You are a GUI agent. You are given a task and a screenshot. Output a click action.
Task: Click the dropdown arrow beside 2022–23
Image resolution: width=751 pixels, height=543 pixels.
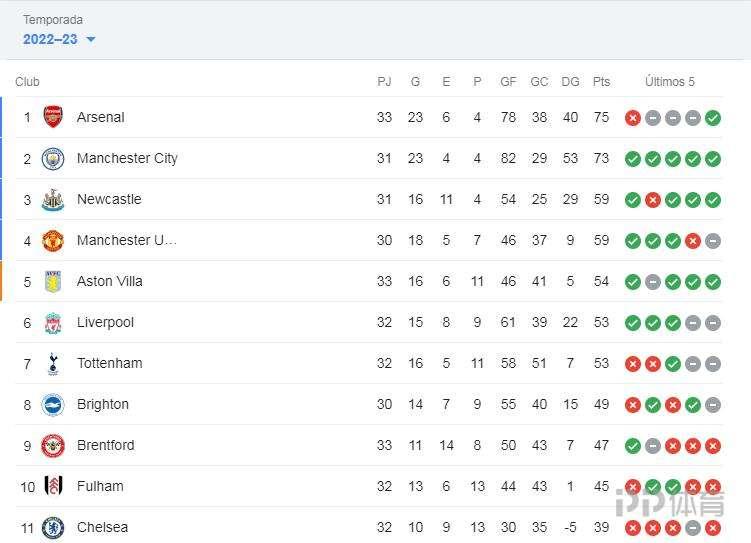pyautogui.click(x=91, y=40)
